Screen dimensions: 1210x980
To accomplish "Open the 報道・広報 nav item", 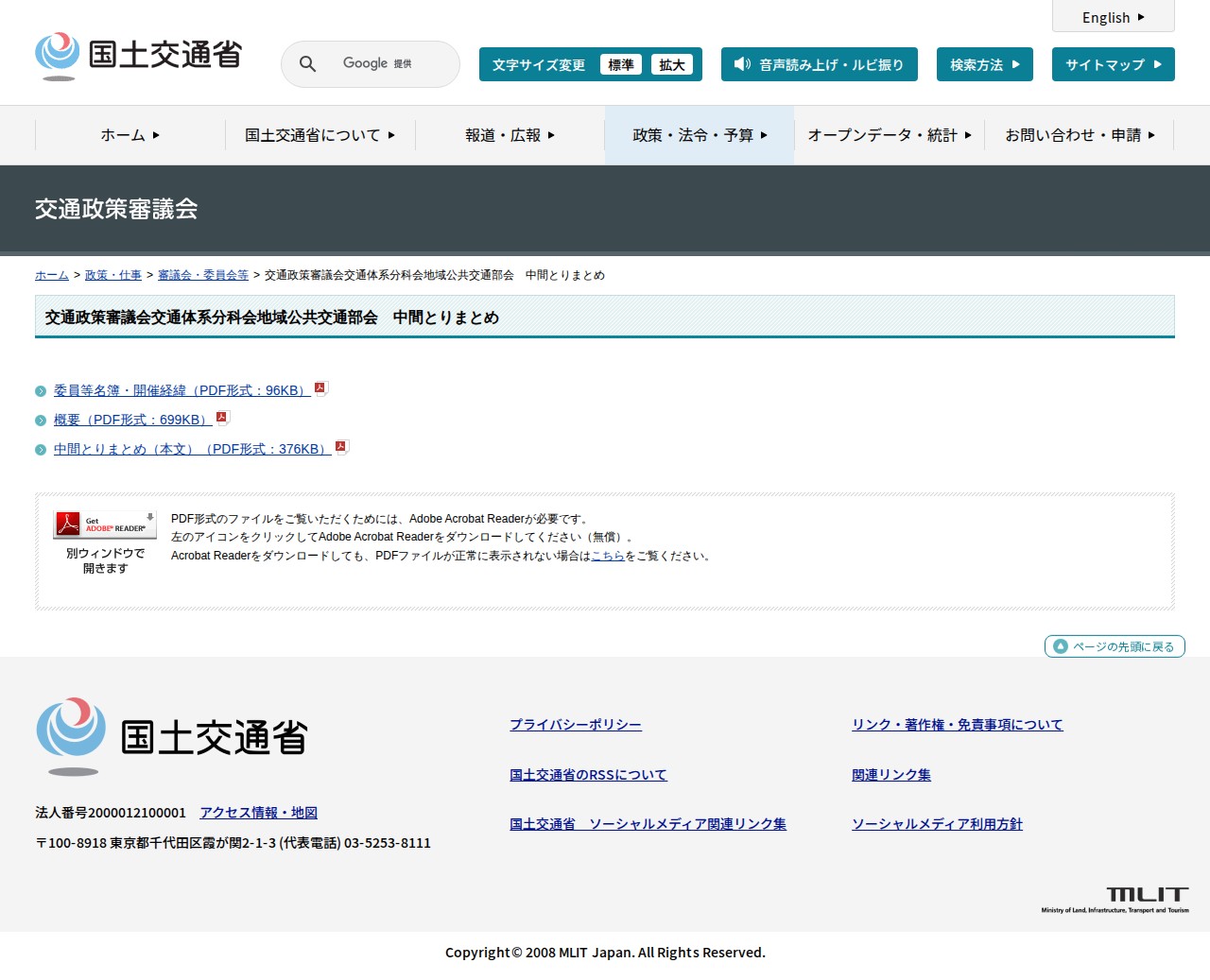I will pyautogui.click(x=510, y=135).
